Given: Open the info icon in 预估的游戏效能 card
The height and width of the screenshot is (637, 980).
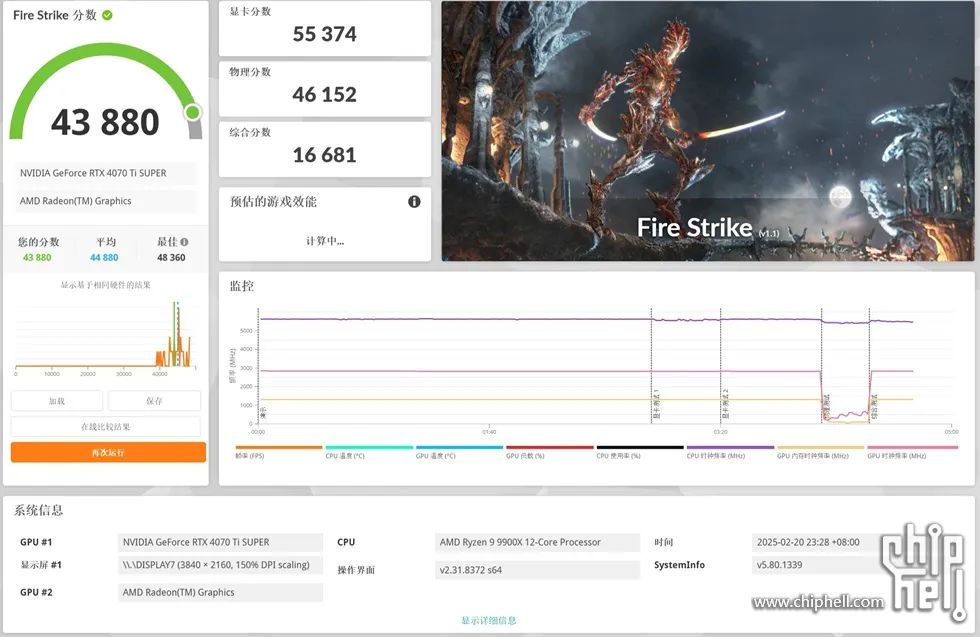Looking at the screenshot, I should pyautogui.click(x=414, y=201).
